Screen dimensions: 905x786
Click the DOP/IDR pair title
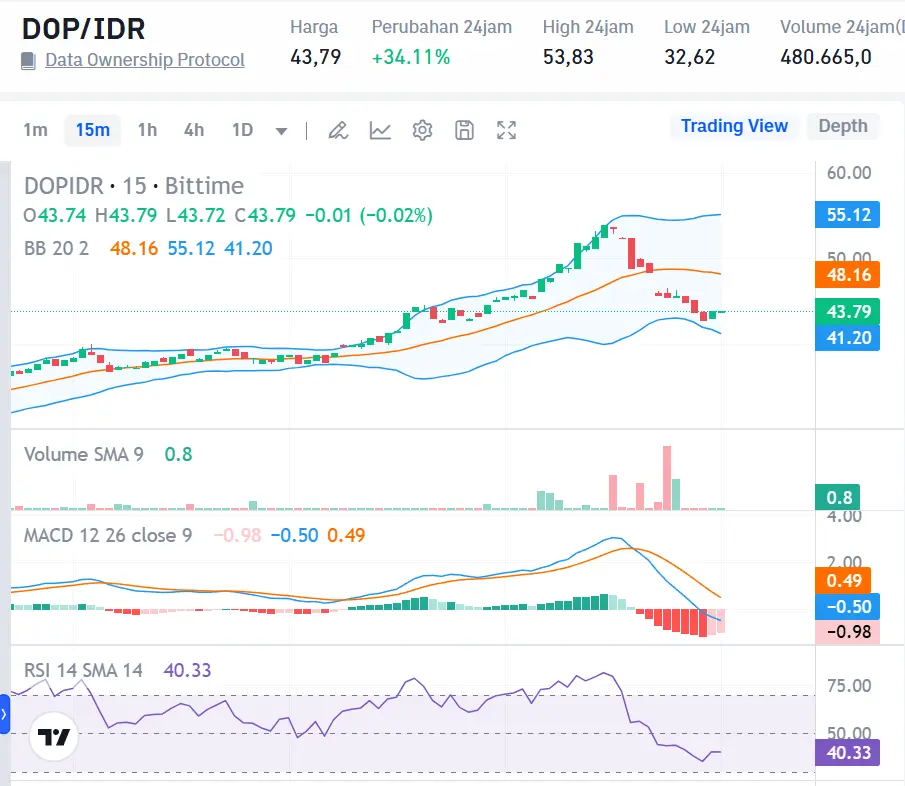[x=85, y=29]
